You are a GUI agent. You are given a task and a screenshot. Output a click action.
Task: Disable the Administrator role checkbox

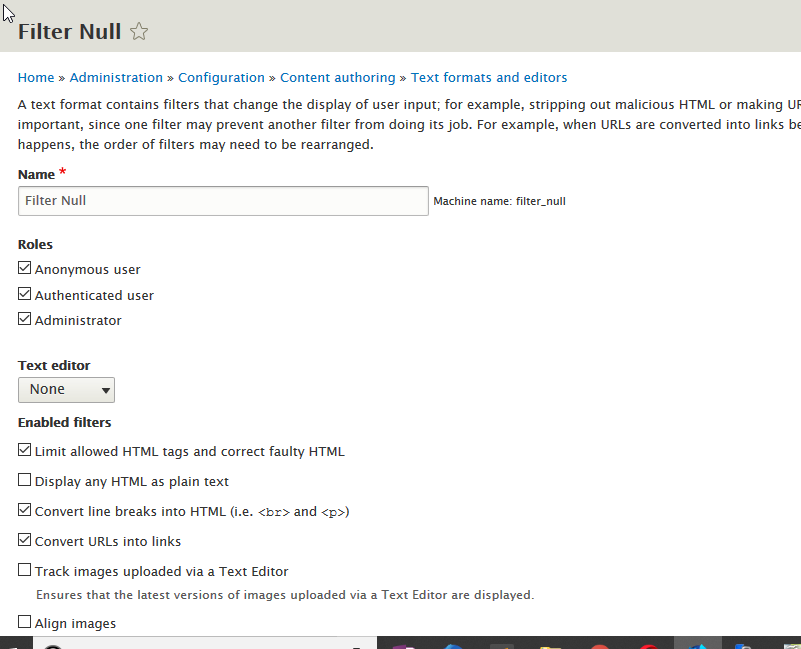click(x=24, y=319)
